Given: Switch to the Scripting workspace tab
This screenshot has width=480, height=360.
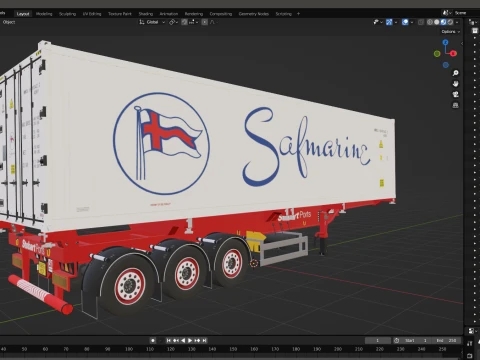Looking at the screenshot, I should point(283,14).
